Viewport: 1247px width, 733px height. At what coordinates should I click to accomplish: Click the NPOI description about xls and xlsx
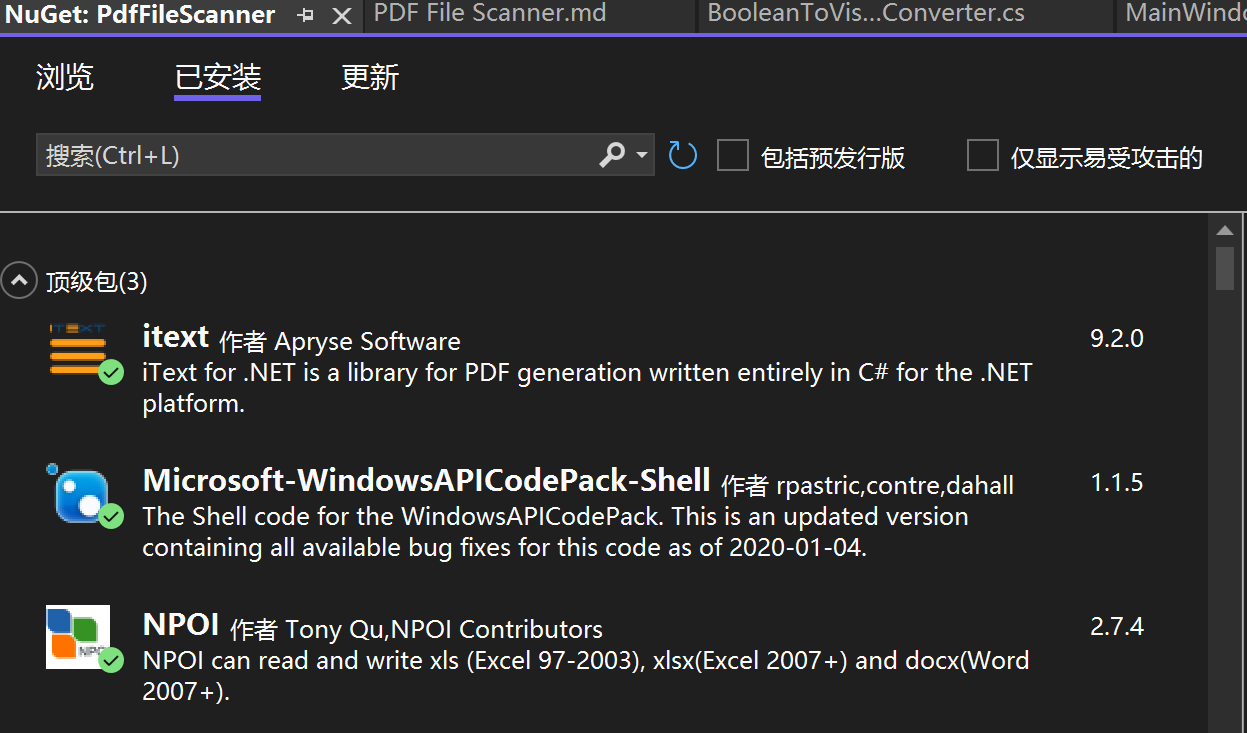pyautogui.click(x=586, y=676)
